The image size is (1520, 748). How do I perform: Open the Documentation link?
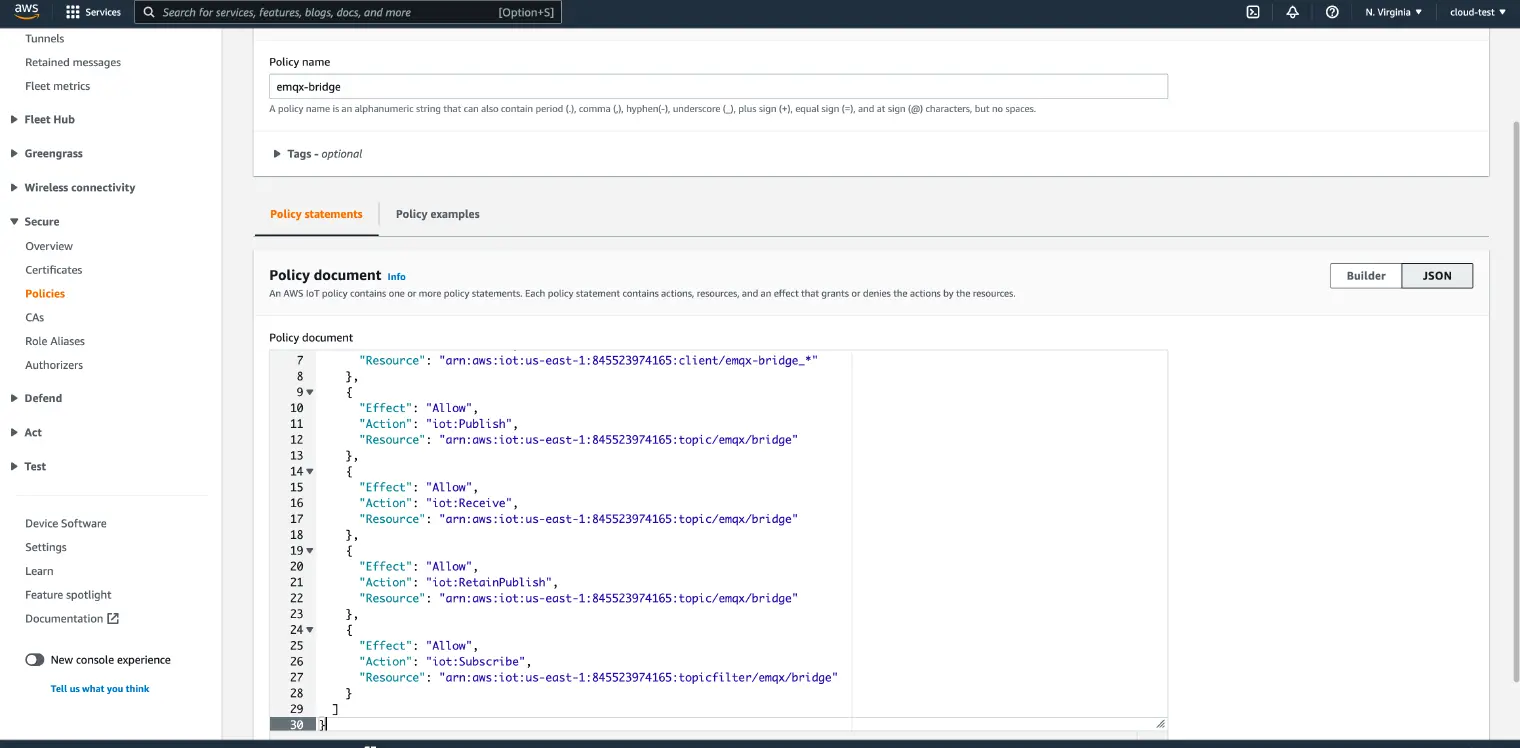point(64,619)
